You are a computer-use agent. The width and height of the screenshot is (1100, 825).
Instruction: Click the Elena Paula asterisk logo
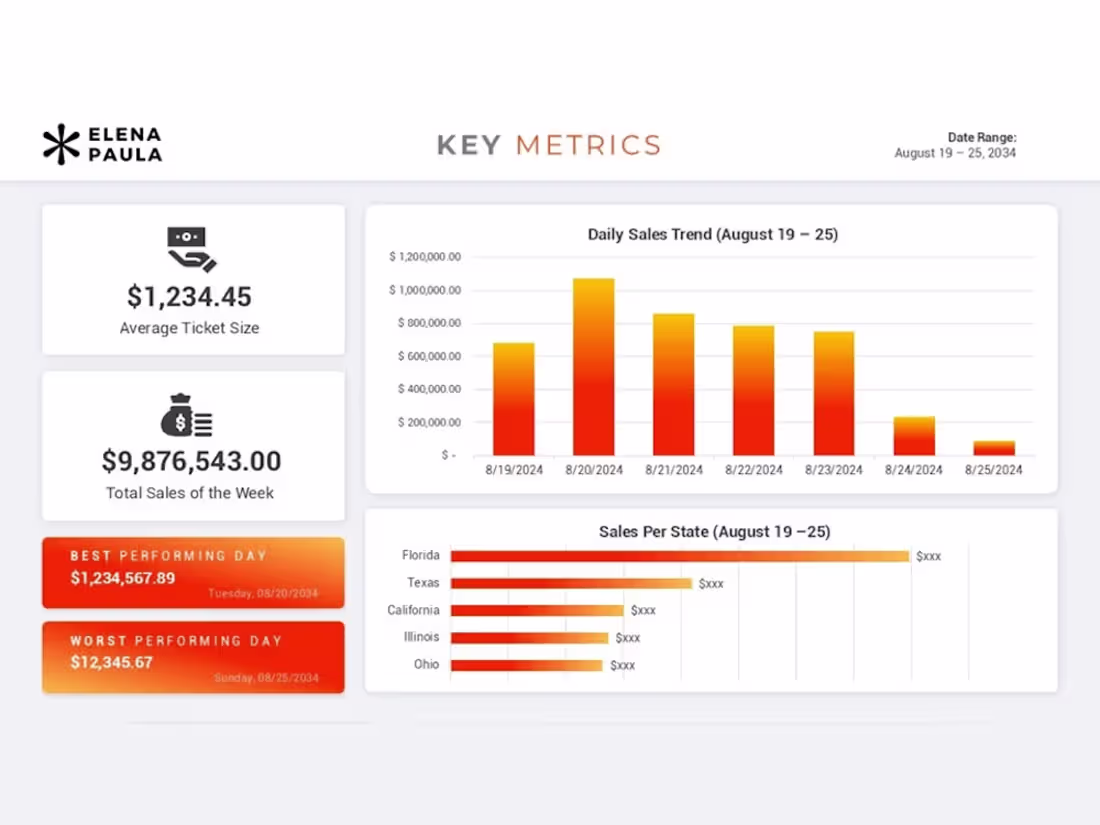tap(61, 145)
